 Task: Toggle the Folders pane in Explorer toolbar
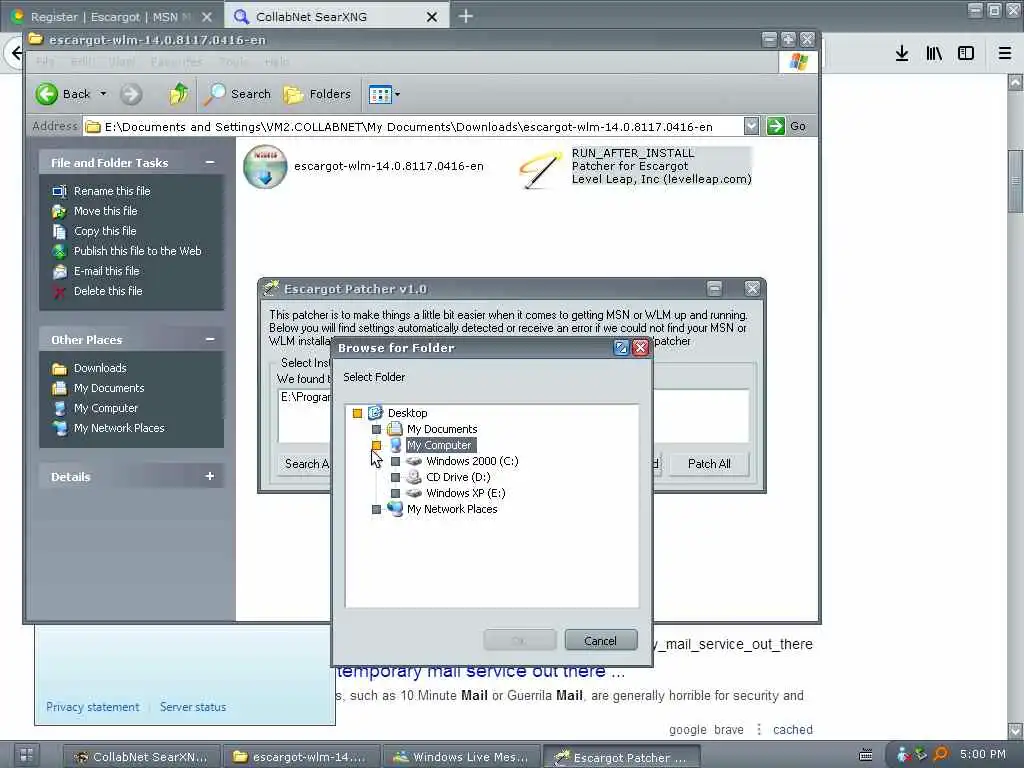(317, 94)
